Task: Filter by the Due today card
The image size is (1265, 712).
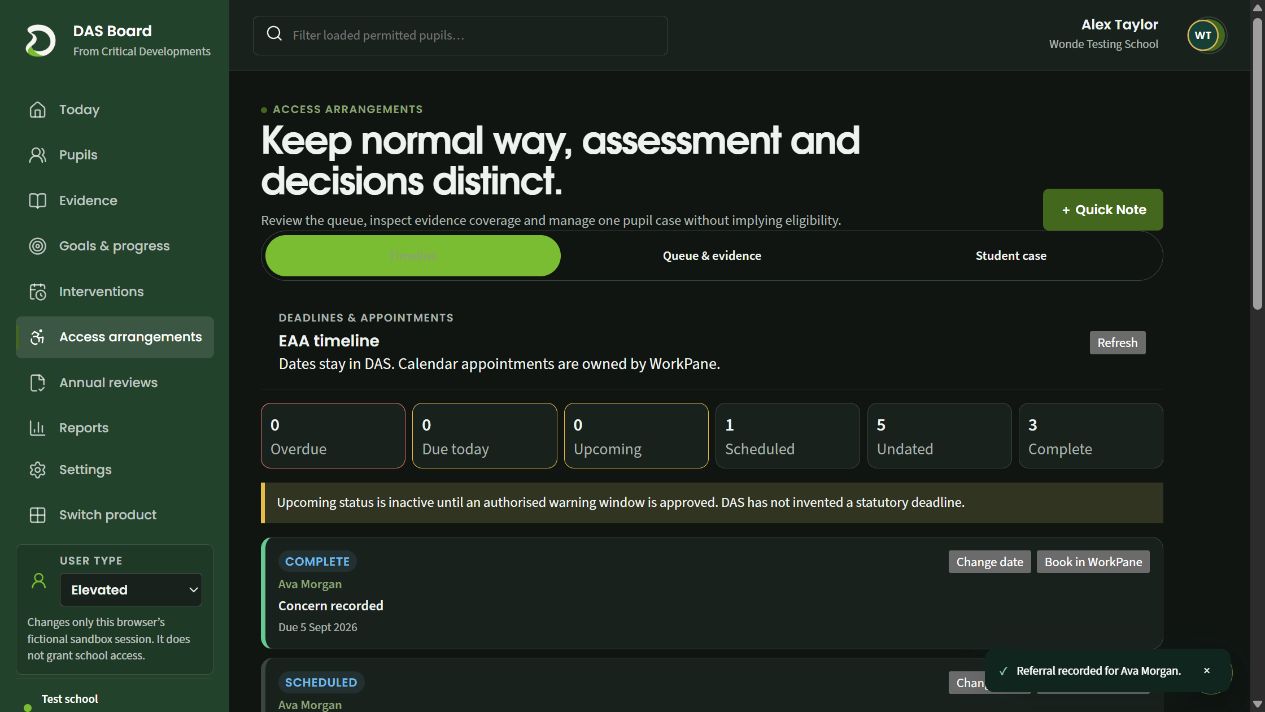Action: (485, 436)
